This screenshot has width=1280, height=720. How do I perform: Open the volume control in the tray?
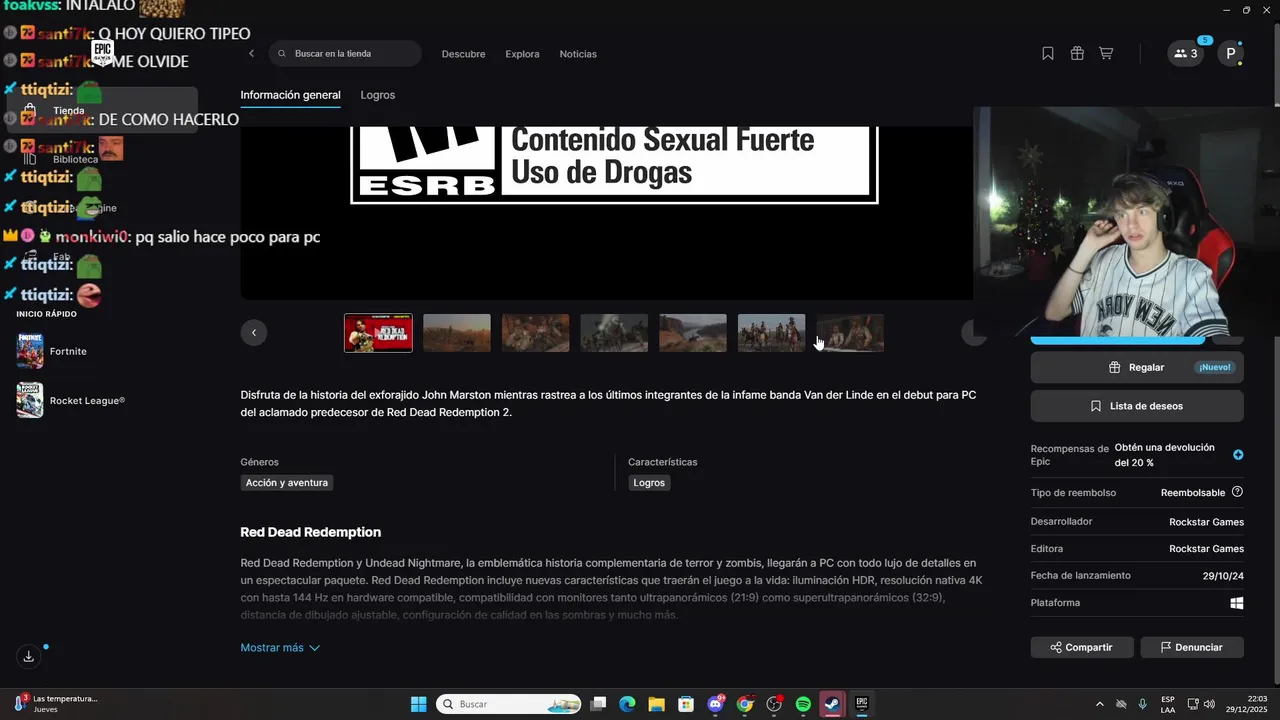coord(1210,704)
